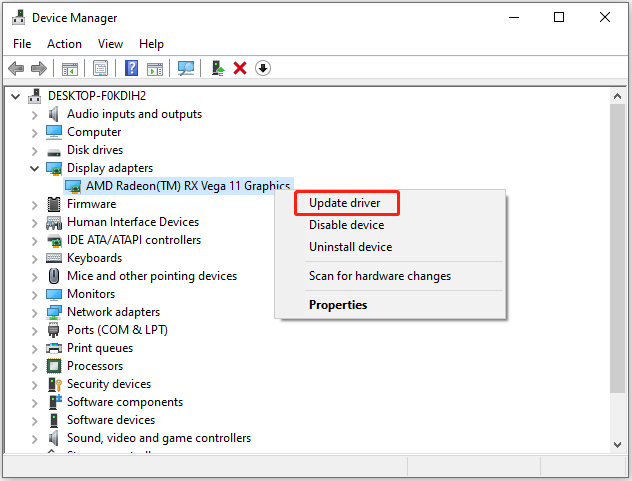Image resolution: width=632 pixels, height=481 pixels.
Task: Open the Properties sheet toolbar icon
Action: pos(101,68)
